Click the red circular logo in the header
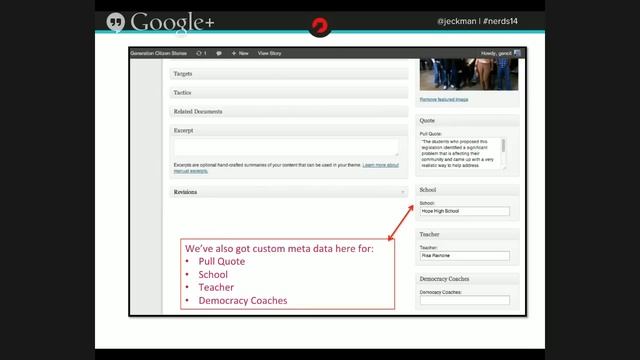Screen dimensions: 640x360 pos(320,26)
